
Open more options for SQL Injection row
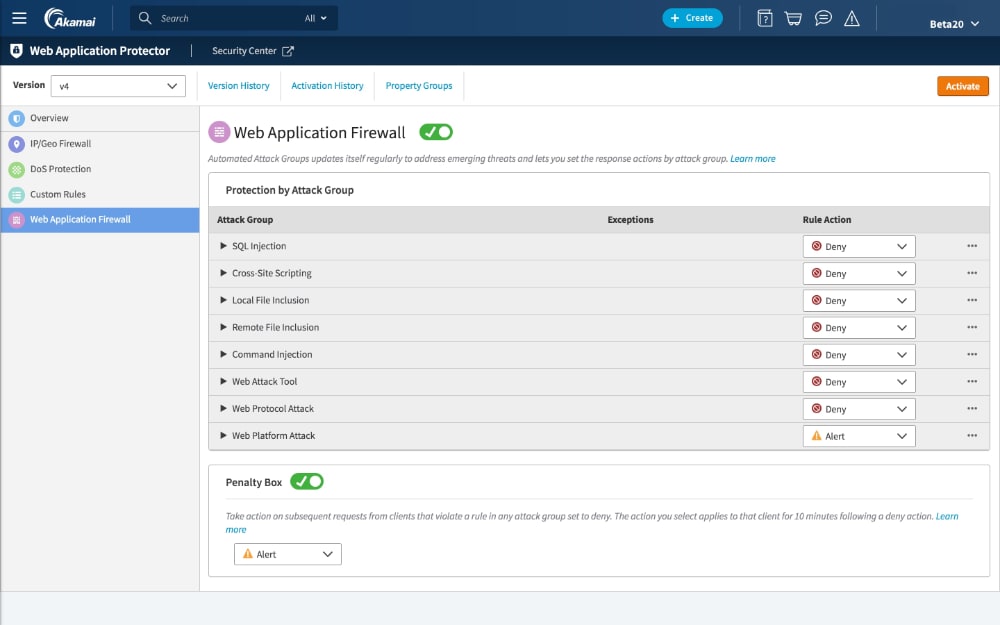(x=971, y=246)
